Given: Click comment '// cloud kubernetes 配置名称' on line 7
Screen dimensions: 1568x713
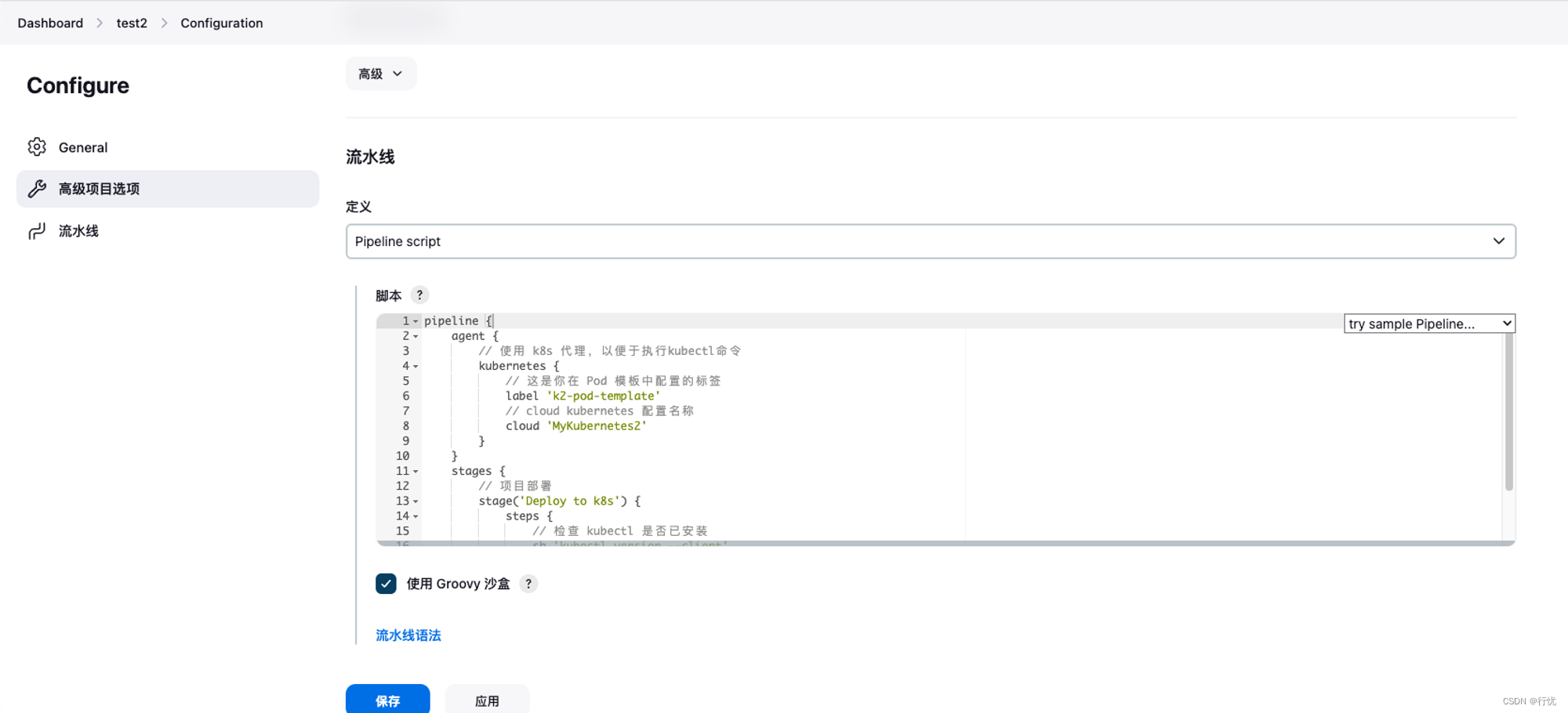Looking at the screenshot, I should coord(600,411).
